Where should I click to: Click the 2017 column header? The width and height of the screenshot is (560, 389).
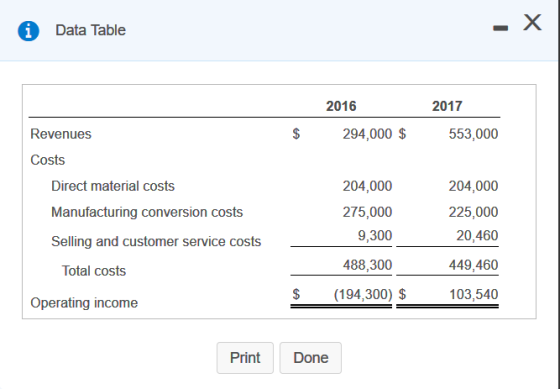[x=447, y=106]
